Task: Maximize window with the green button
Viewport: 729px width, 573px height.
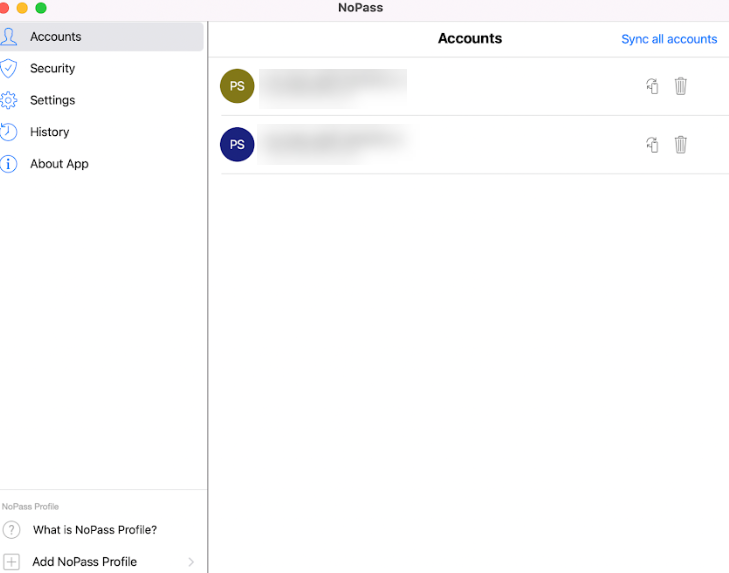Action: [x=41, y=8]
